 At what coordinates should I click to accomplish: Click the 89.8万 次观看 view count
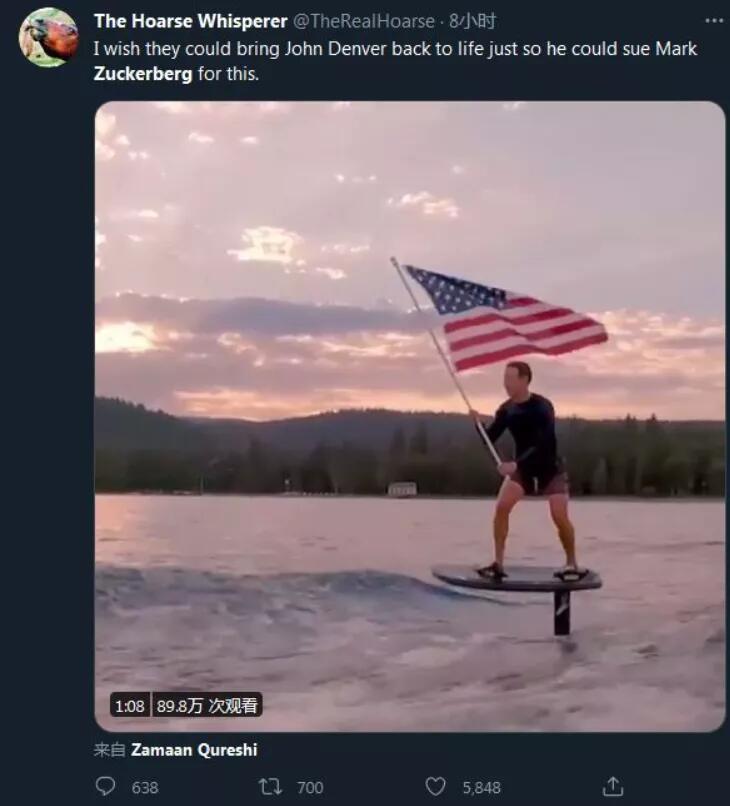[206, 706]
